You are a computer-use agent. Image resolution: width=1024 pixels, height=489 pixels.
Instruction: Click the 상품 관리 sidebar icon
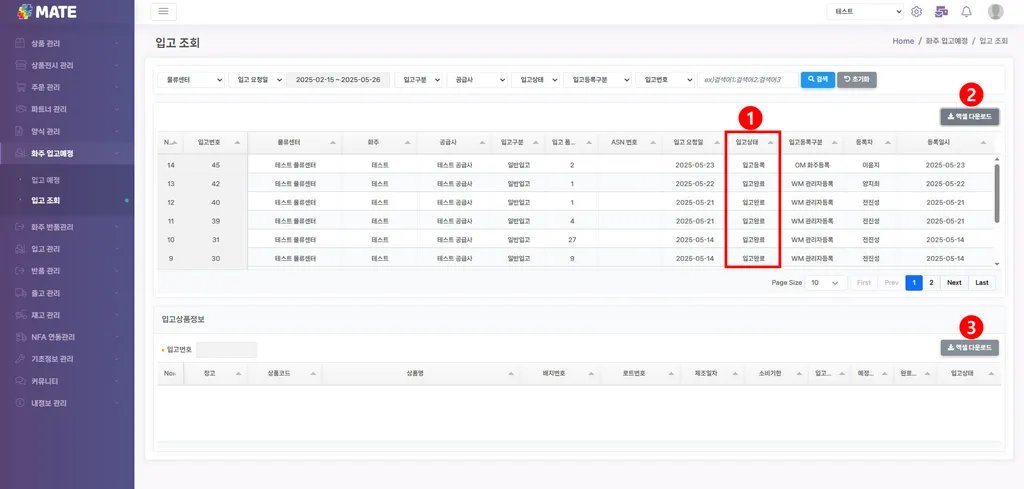coord(21,44)
